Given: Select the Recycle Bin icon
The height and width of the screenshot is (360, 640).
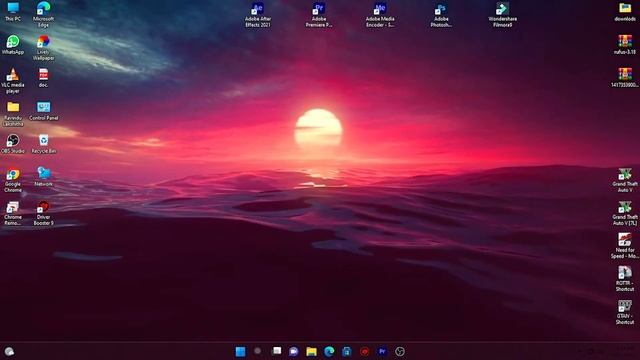Looking at the screenshot, I should click(43, 144).
